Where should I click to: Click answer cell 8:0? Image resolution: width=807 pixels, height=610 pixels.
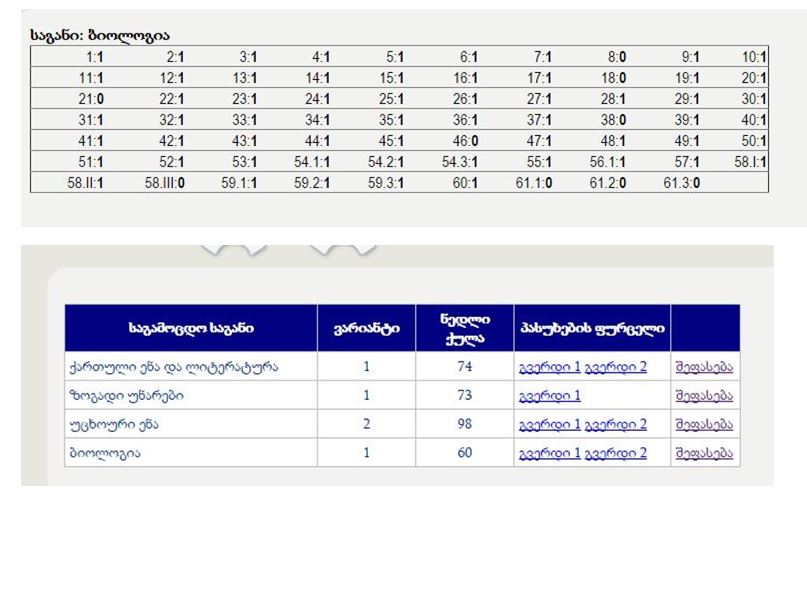617,57
